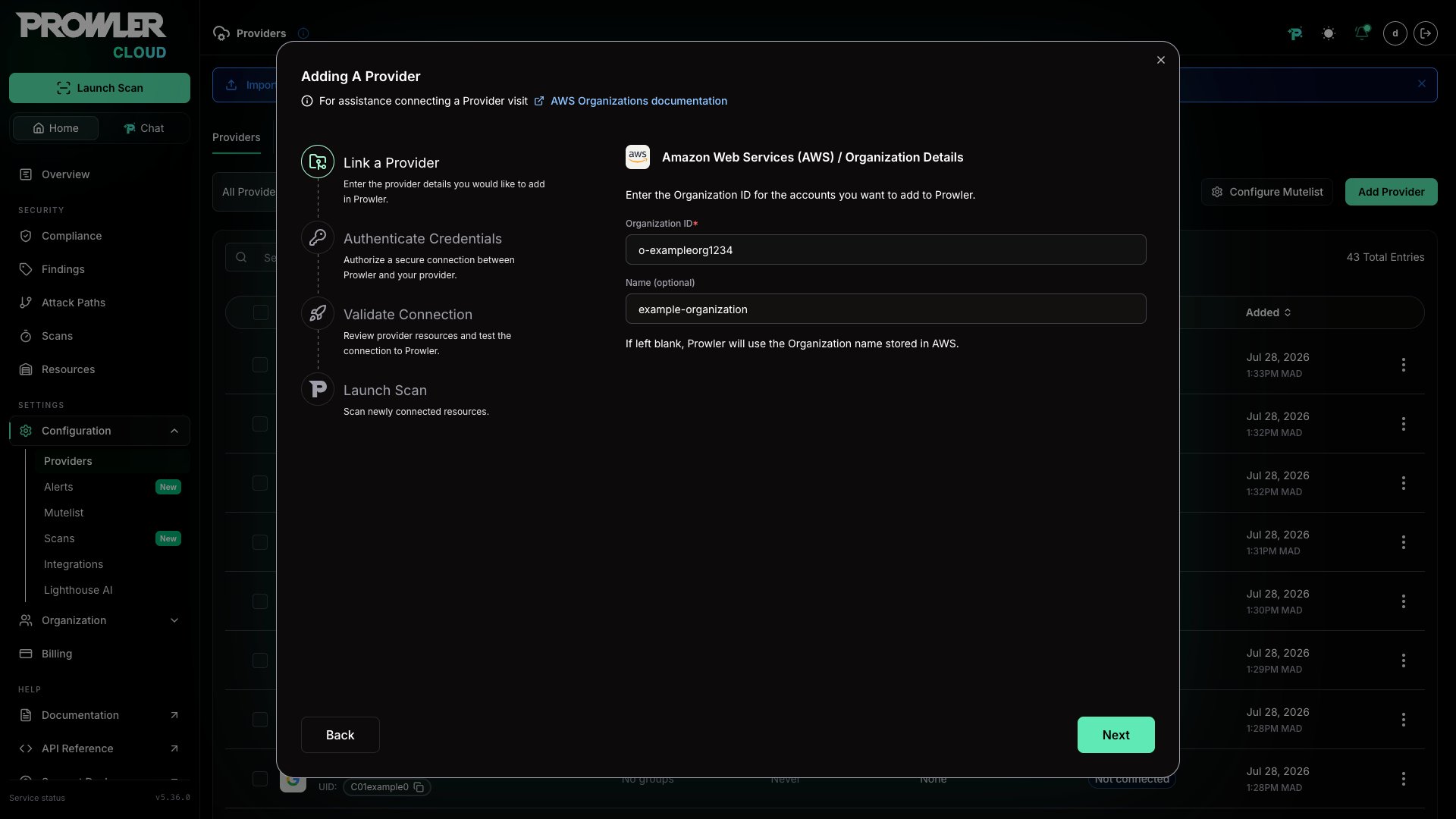
Task: Click the Configuration gear icon
Action: [26, 431]
